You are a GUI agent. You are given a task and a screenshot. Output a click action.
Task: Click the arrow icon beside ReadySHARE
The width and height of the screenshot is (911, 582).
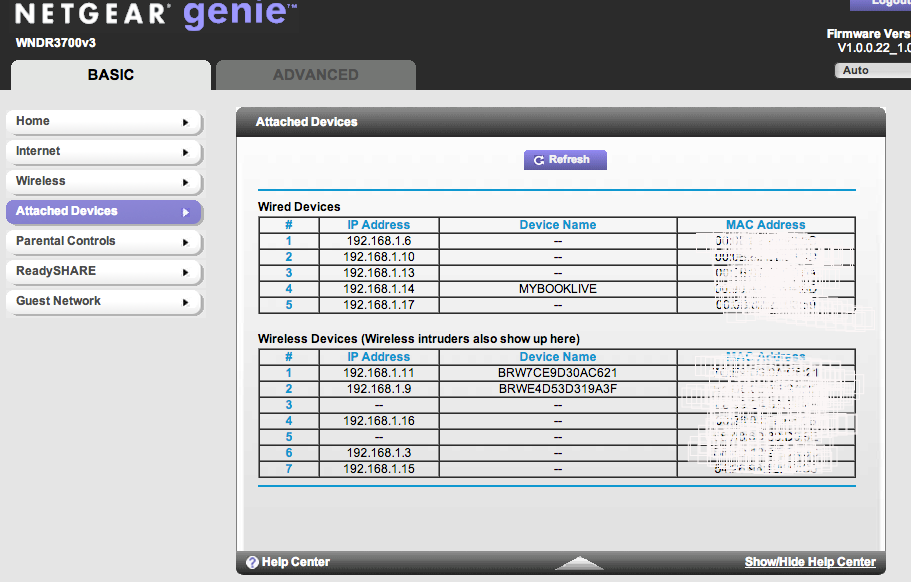tap(185, 272)
